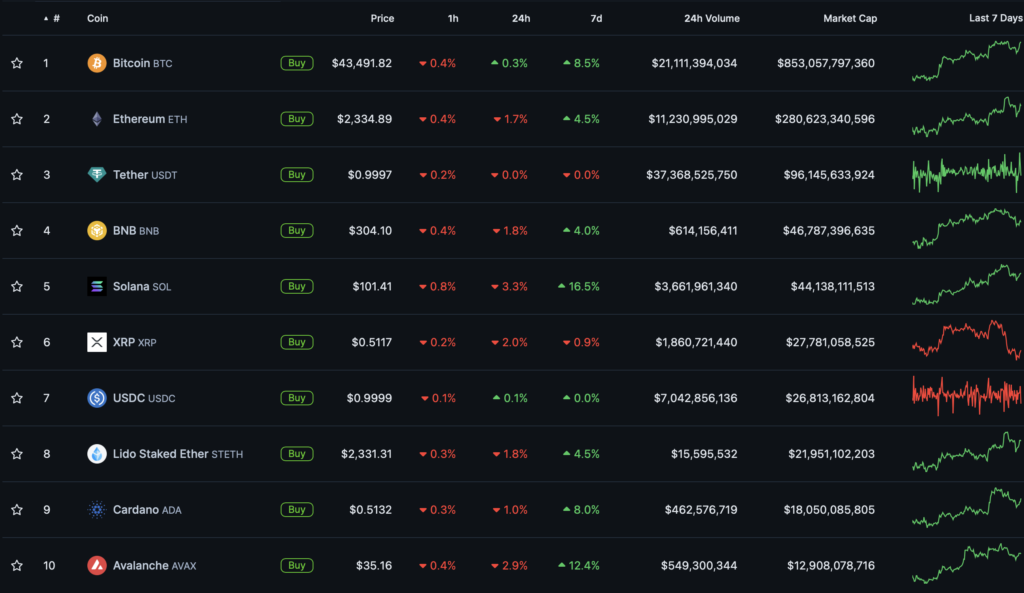Click the Ethereum diamond logo icon

(x=97, y=119)
